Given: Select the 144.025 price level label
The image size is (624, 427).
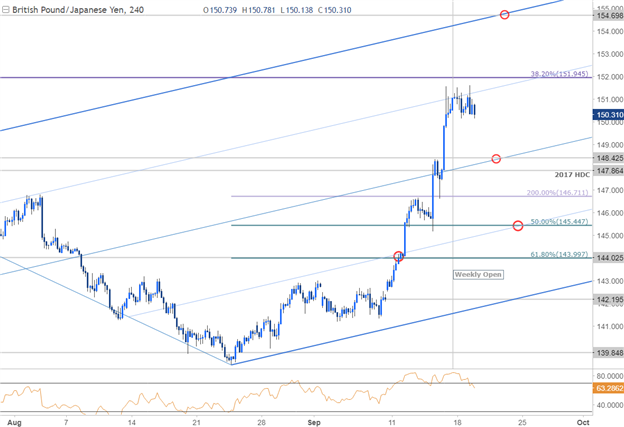Looking at the screenshot, I should (608, 257).
